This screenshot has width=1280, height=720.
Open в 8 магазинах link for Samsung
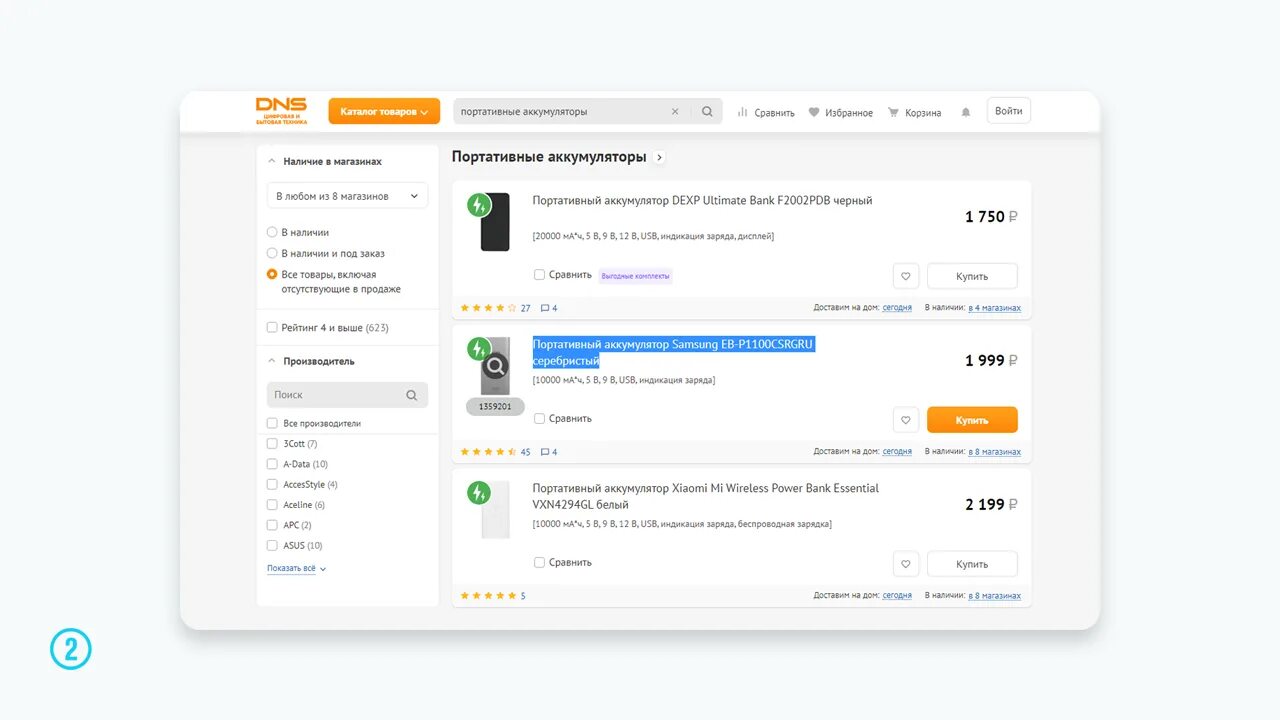(x=995, y=452)
